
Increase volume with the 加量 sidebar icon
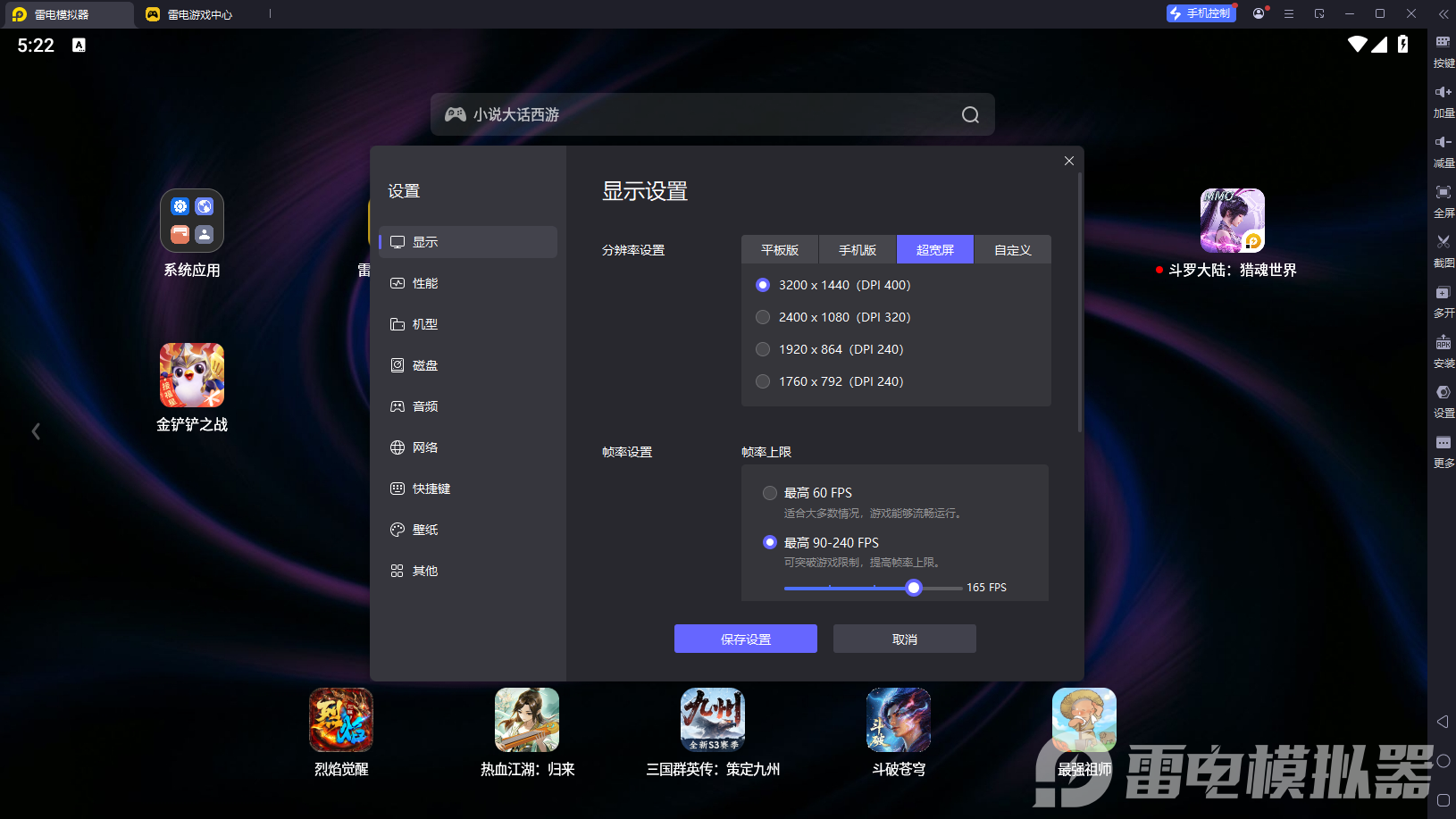point(1443,93)
